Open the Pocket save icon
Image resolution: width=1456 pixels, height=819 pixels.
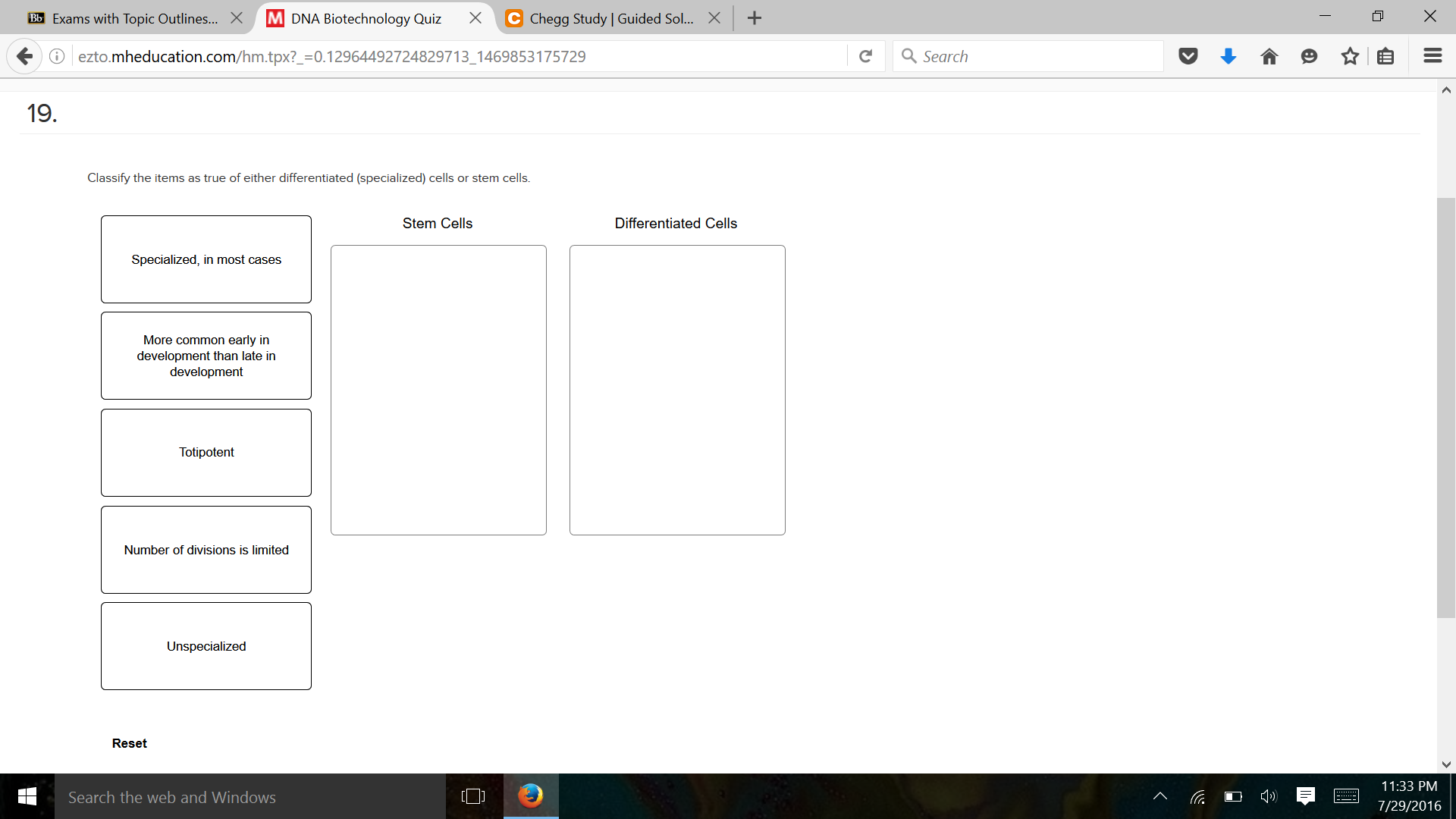point(1188,55)
